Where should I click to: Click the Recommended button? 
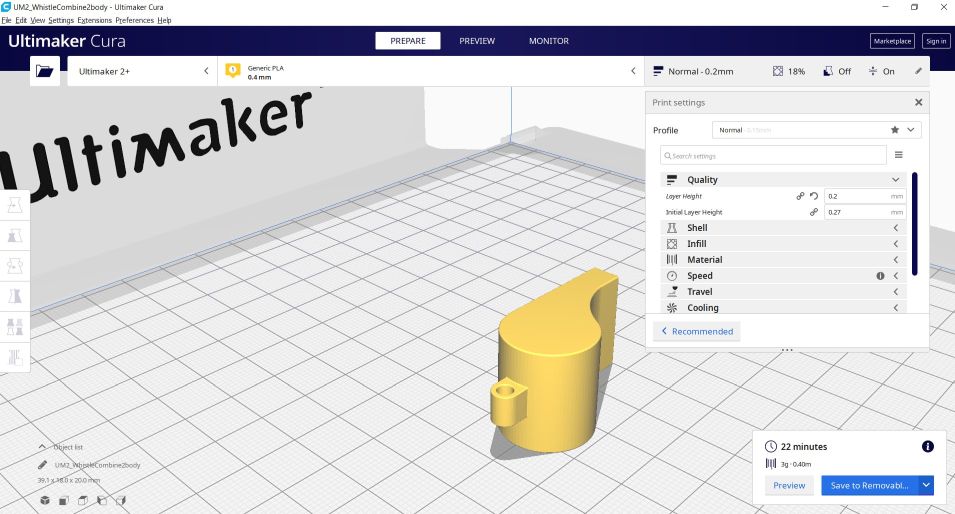[697, 331]
